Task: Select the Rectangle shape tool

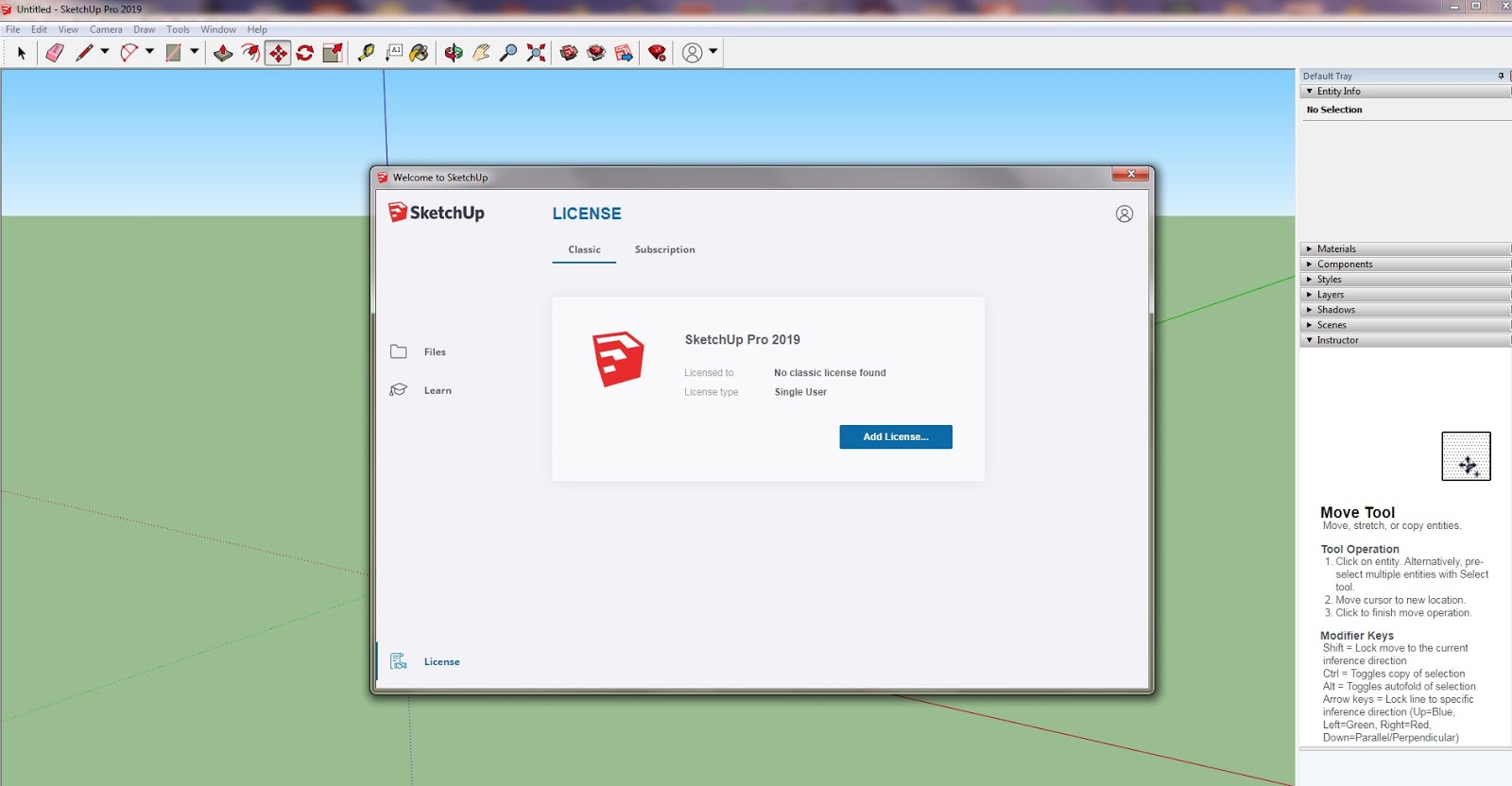Action: (173, 53)
